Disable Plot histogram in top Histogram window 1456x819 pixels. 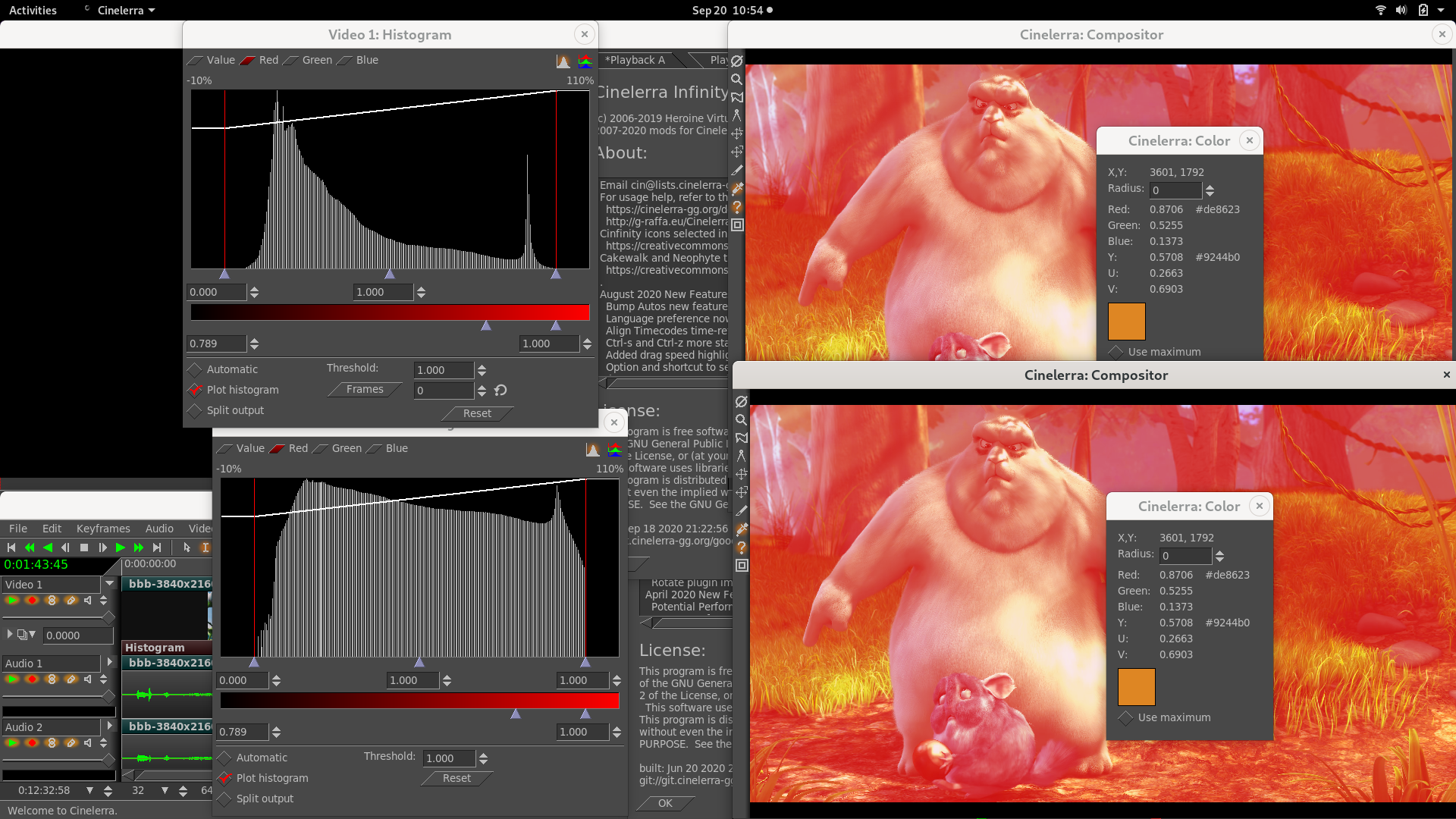click(196, 390)
